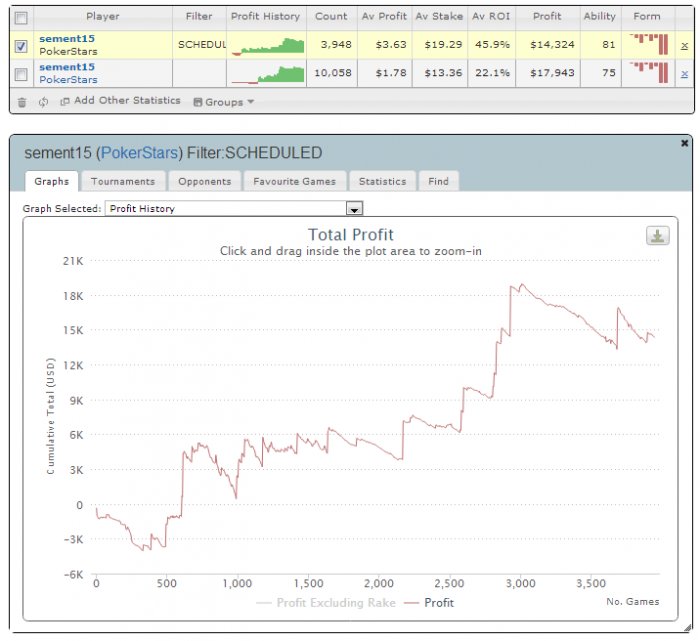Screen dimensions: 700x641
Task: Open sement15 player link in second row
Action: 67,67
